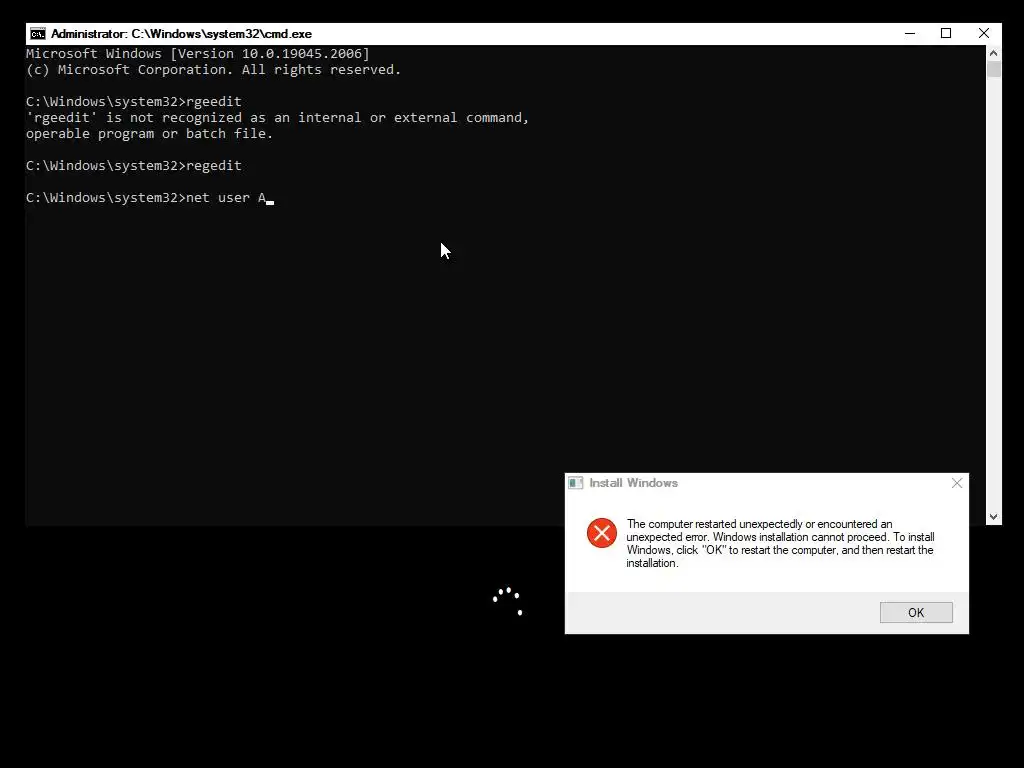
Task: Click the Install Windows title icon
Action: [575, 483]
